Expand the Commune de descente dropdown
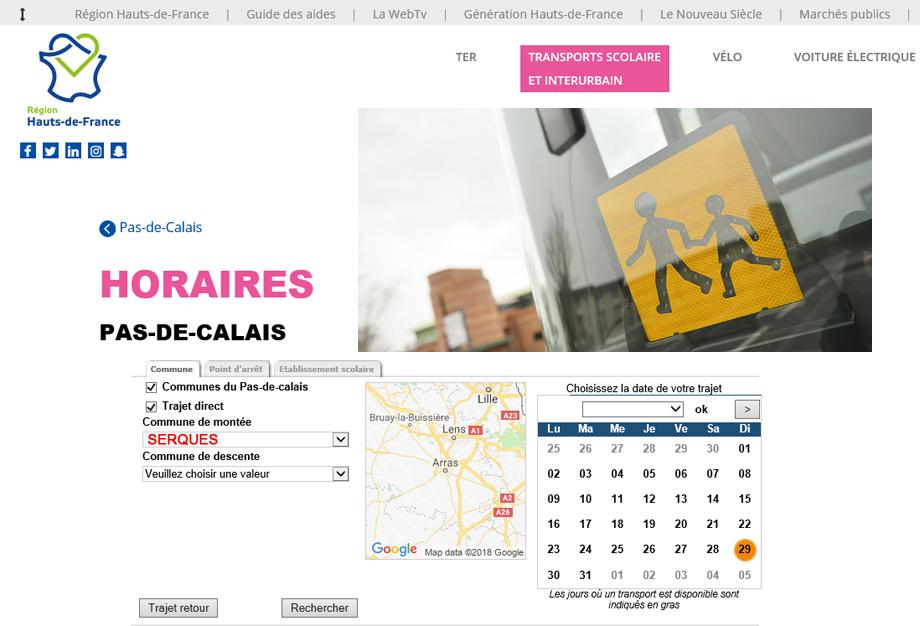920x626 pixels. click(x=340, y=473)
